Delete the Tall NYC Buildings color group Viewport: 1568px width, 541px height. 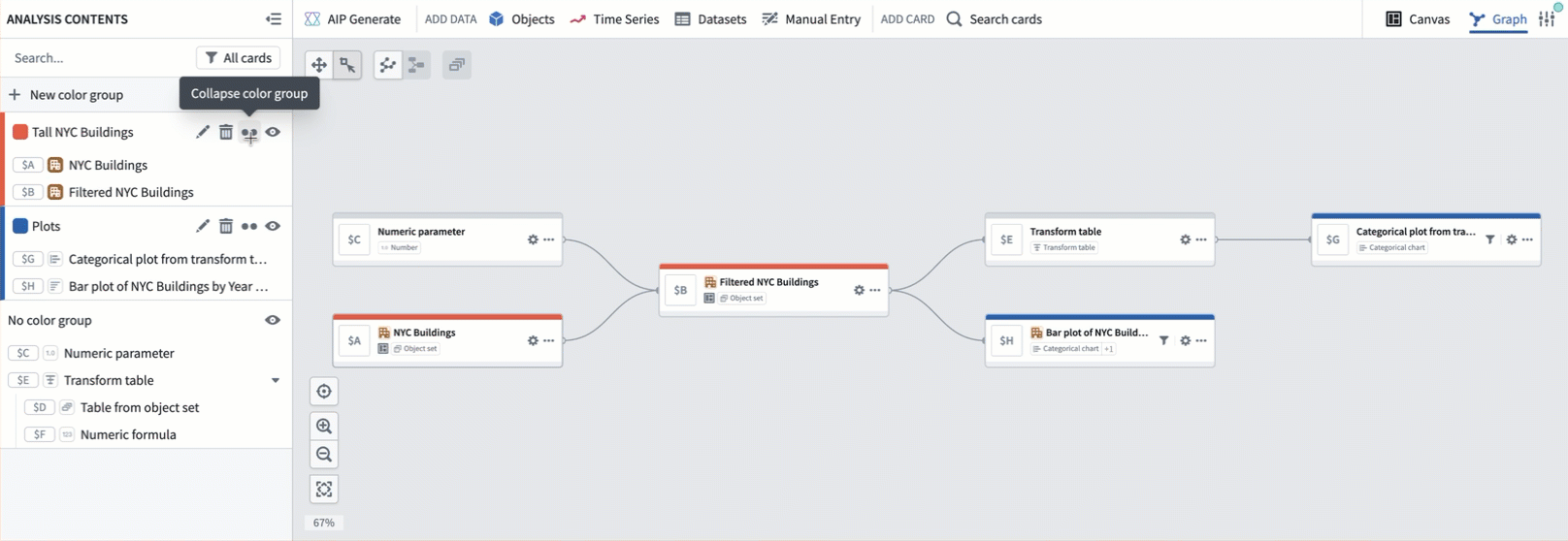point(226,132)
